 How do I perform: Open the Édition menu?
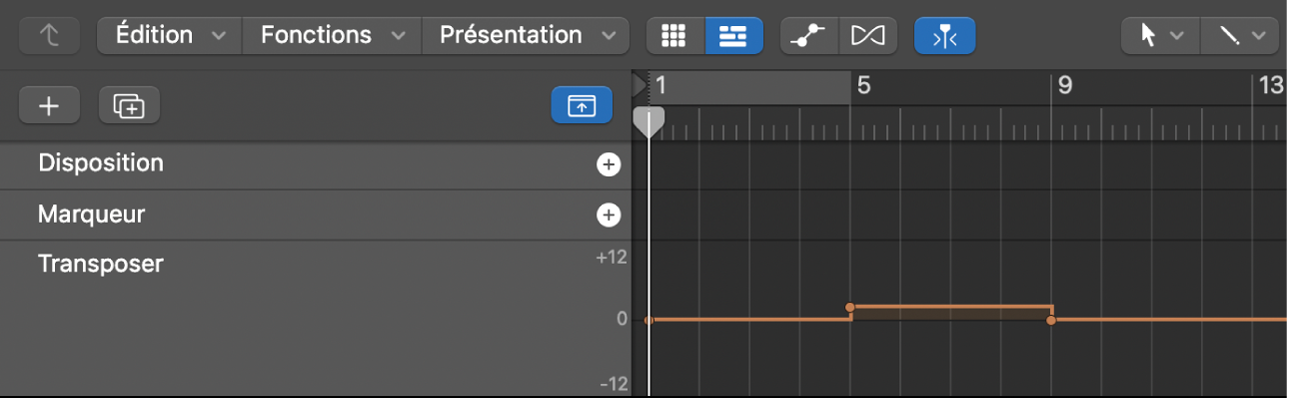coord(170,35)
